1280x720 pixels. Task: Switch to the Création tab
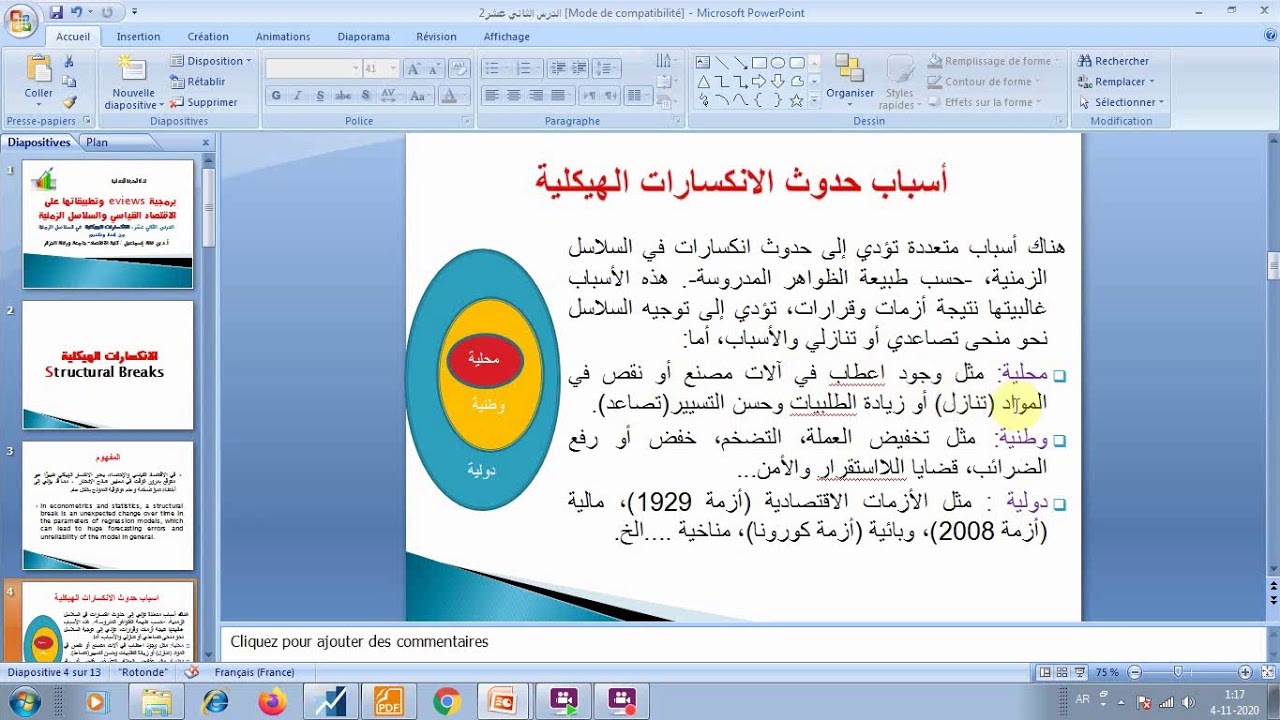208,37
